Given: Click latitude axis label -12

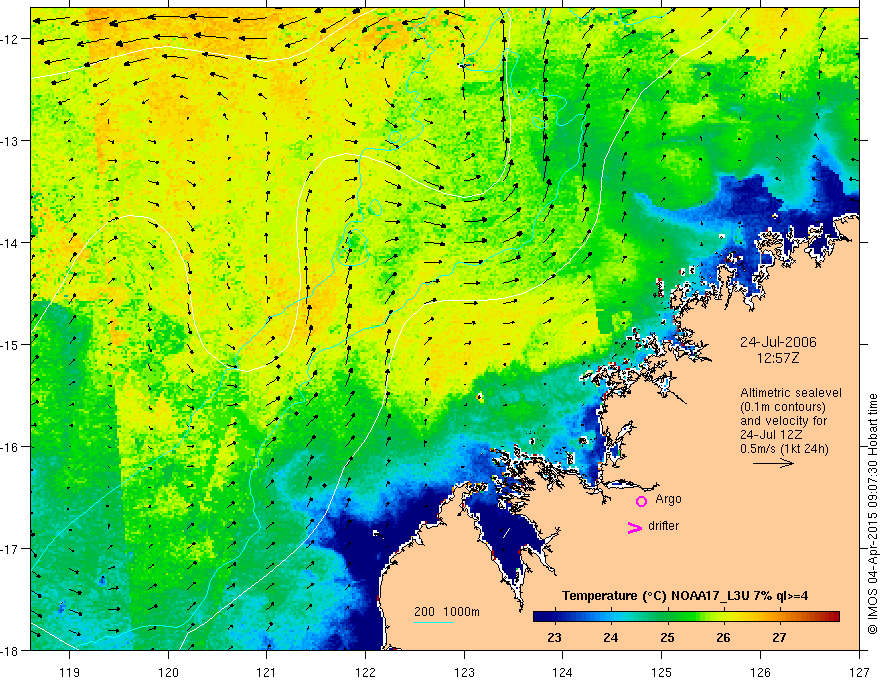Looking at the screenshot, I should pyautogui.click(x=11, y=39).
